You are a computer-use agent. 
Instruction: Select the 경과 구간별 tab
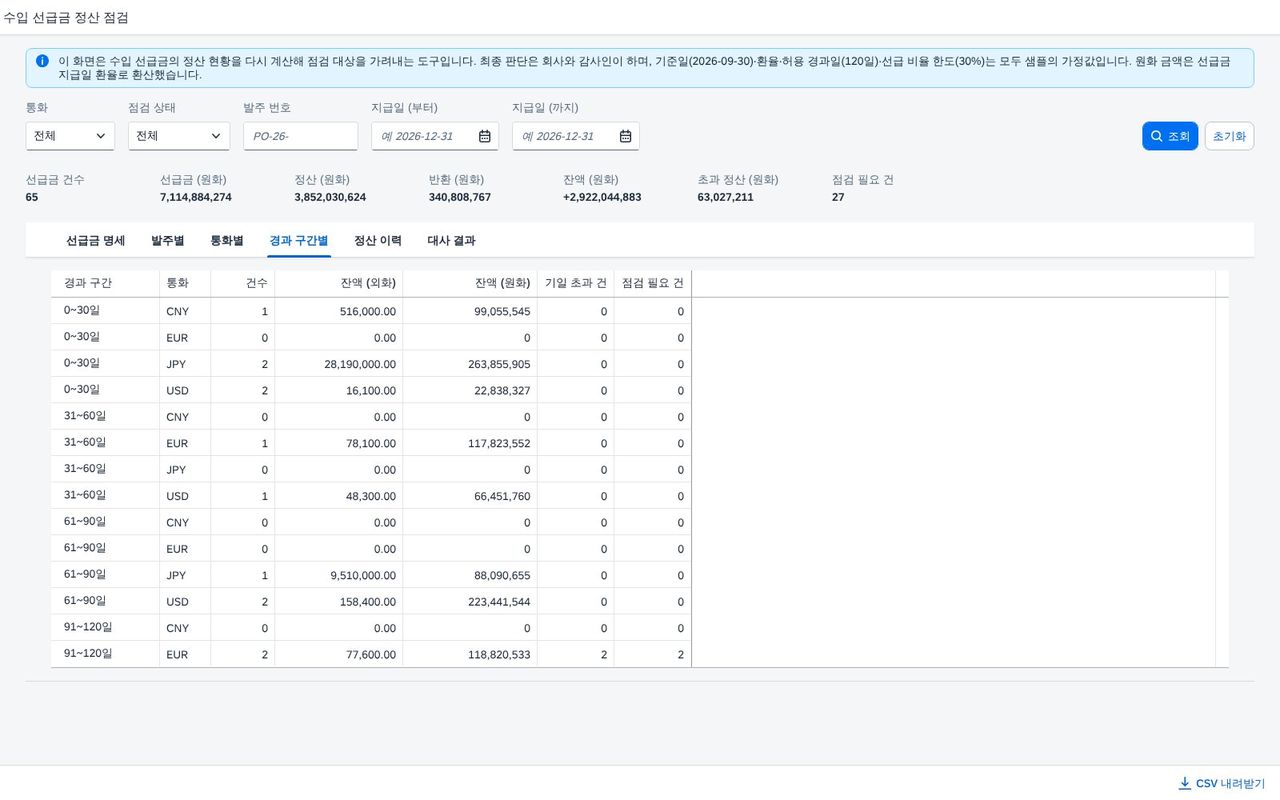click(x=299, y=240)
